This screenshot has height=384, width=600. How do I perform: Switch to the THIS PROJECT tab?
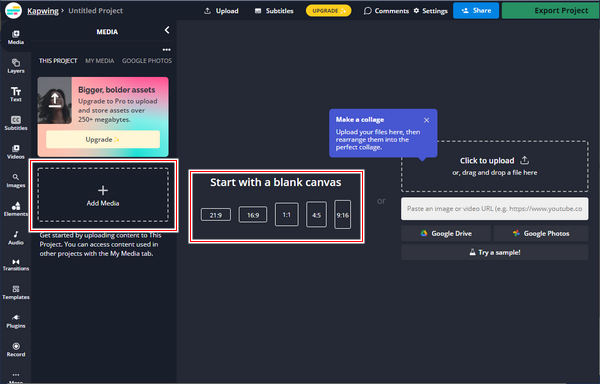pyautogui.click(x=58, y=61)
